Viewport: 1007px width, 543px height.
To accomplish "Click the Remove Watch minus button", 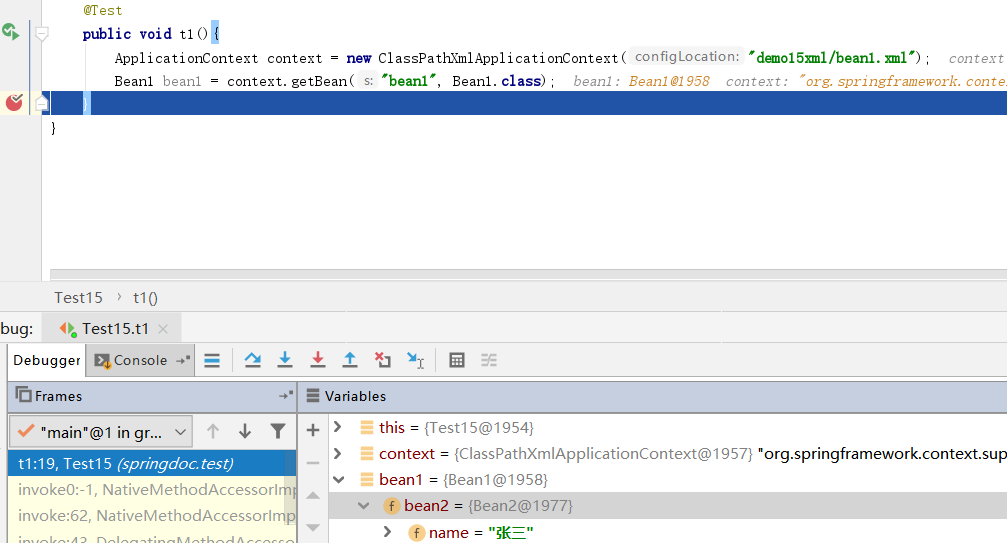I will point(313,463).
